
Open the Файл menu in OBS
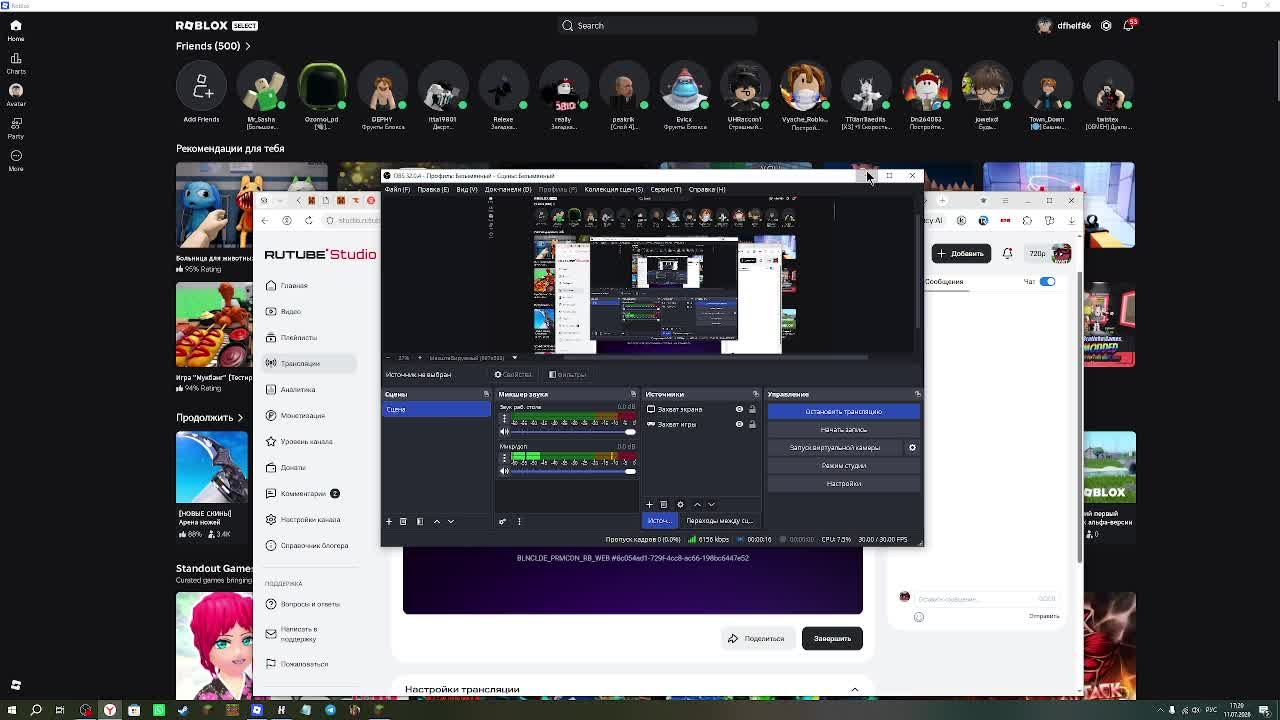coord(397,189)
